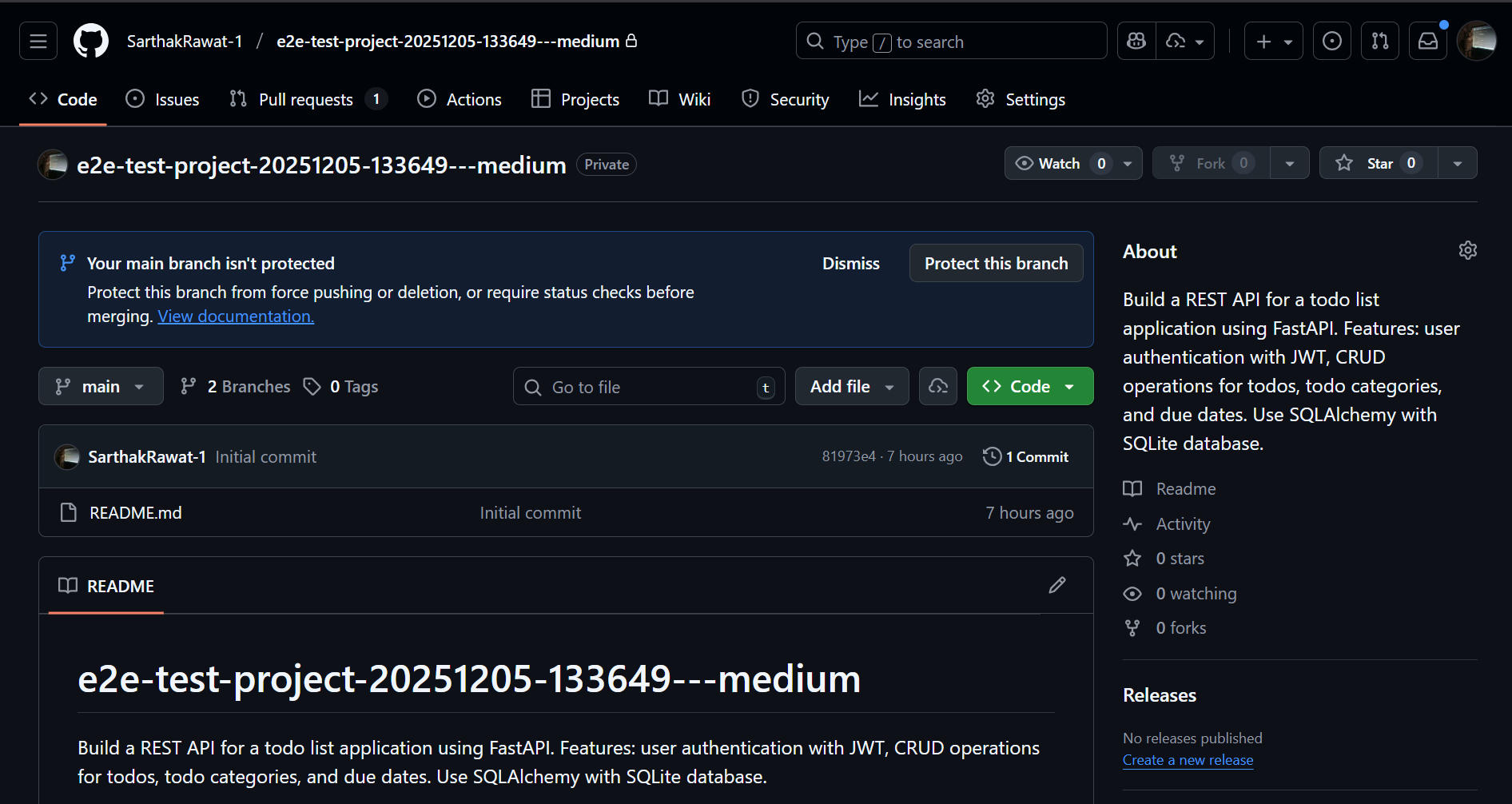Image resolution: width=1512 pixels, height=804 pixels.
Task: Expand the Copilot agents dropdown in header
Action: click(1185, 41)
